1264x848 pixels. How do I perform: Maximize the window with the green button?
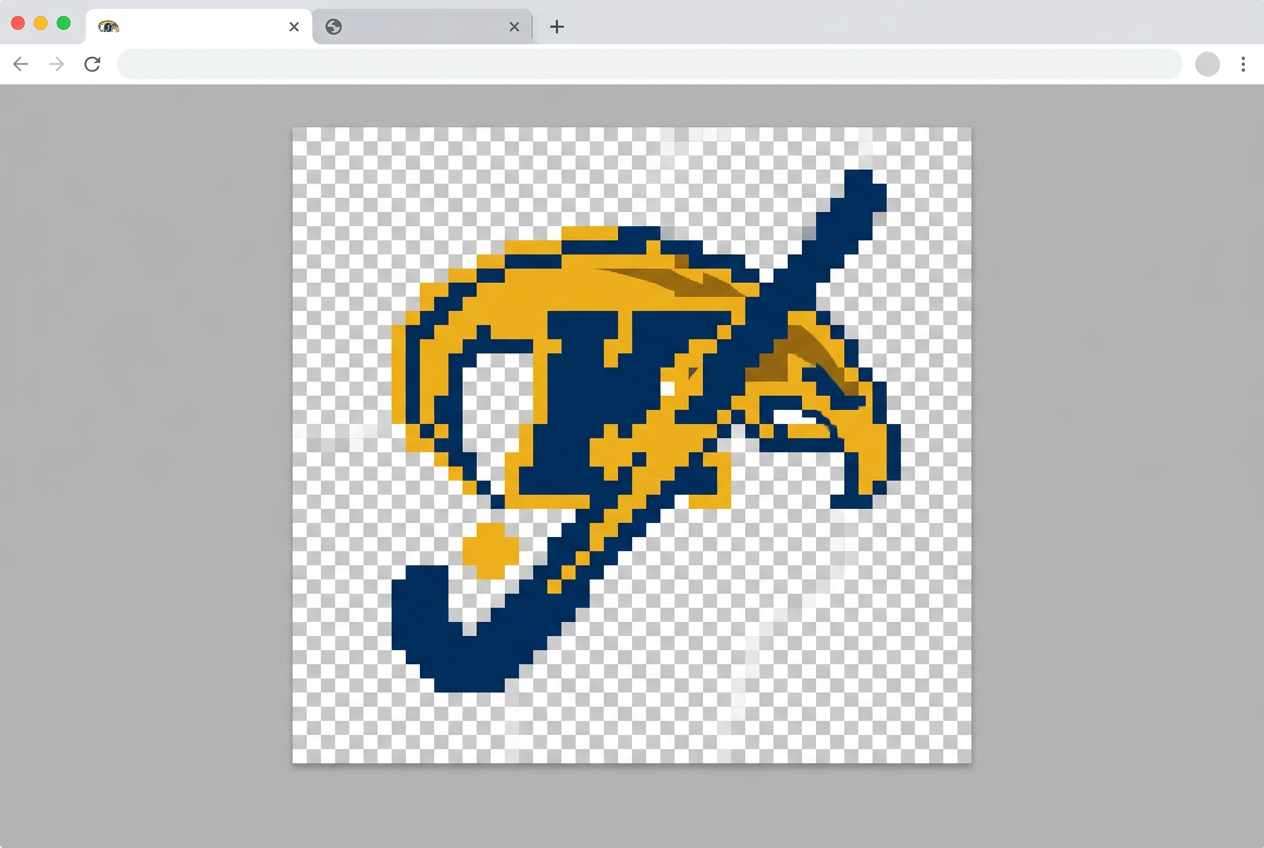64,23
